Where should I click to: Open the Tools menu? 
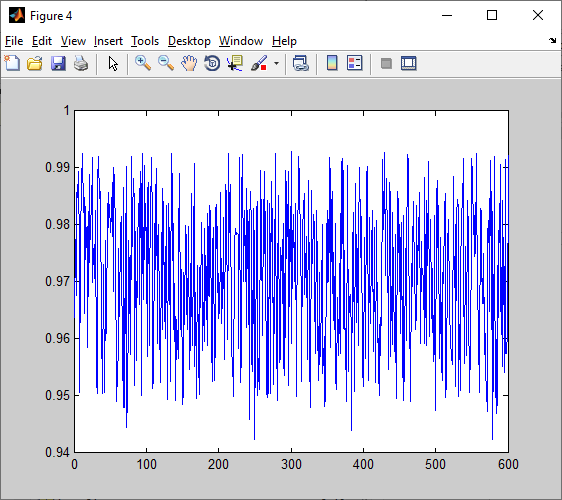[x=145, y=41]
